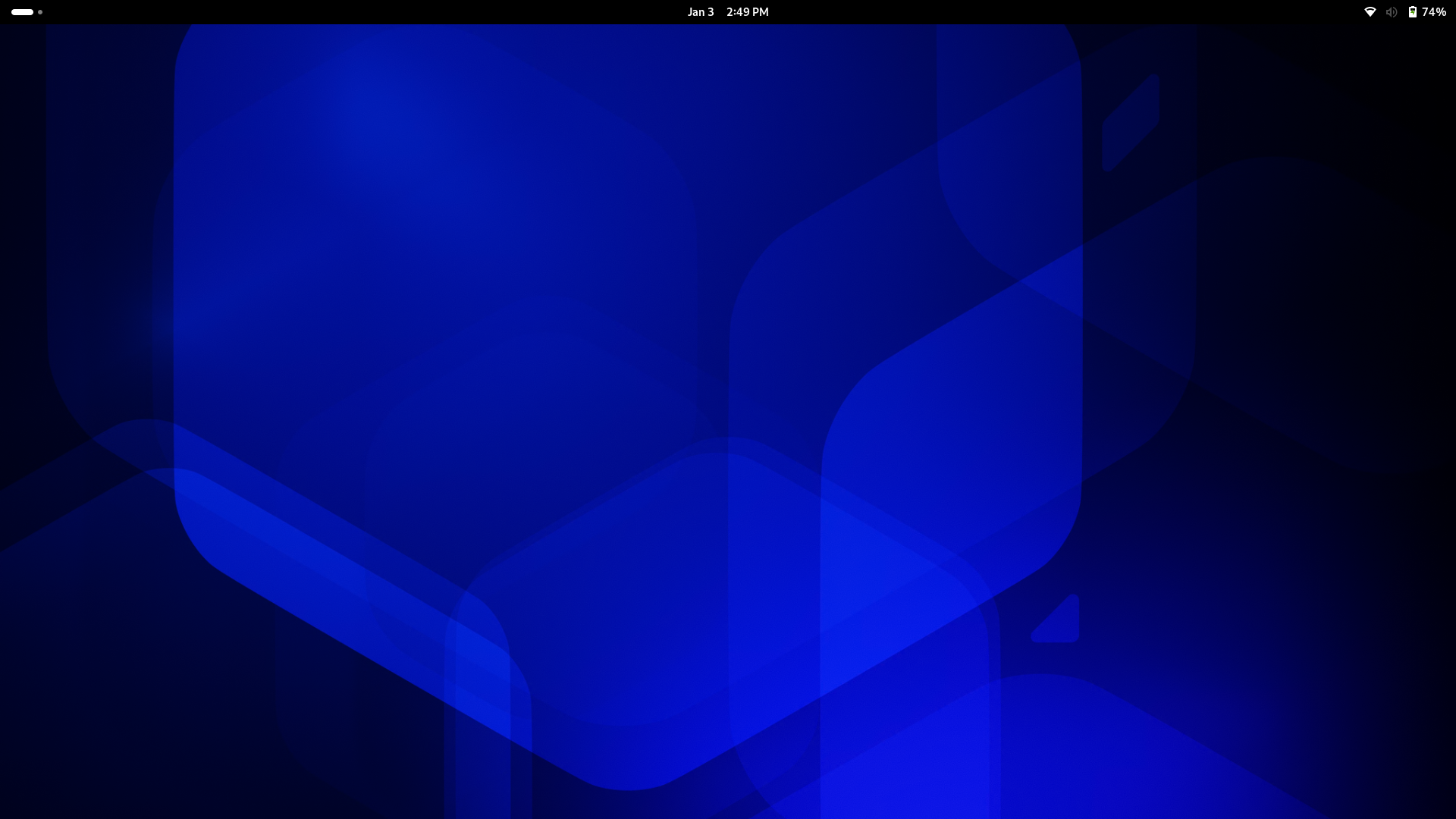Open notifications from the date display

coord(699,12)
